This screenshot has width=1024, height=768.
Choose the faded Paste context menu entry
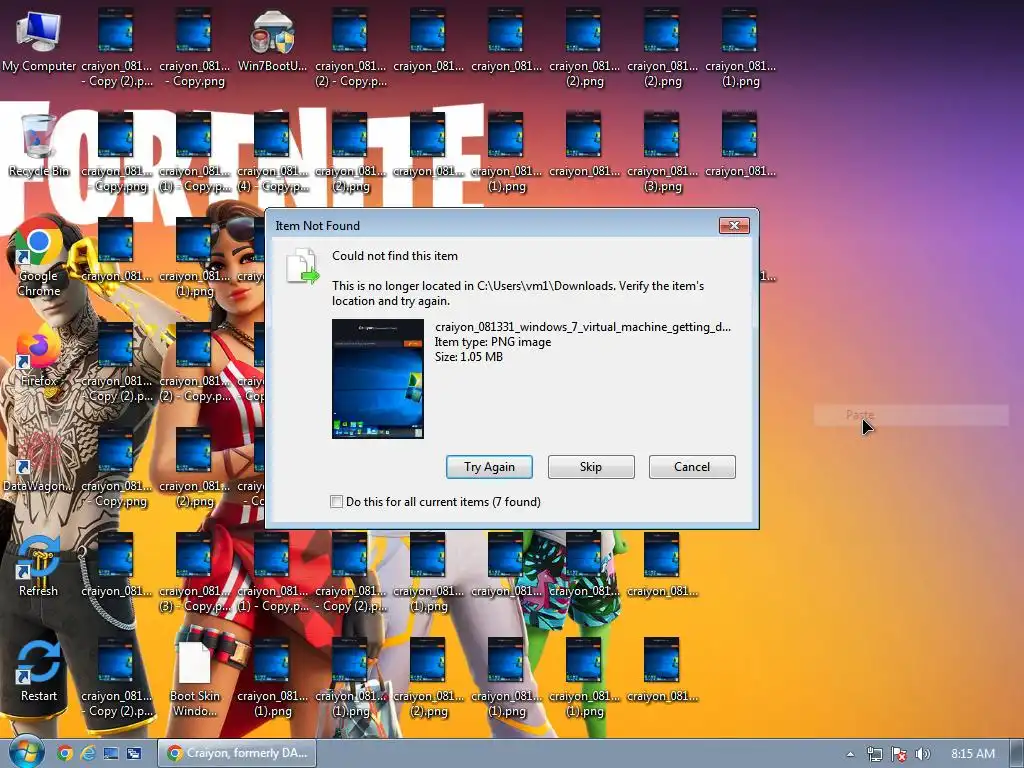[x=911, y=415]
